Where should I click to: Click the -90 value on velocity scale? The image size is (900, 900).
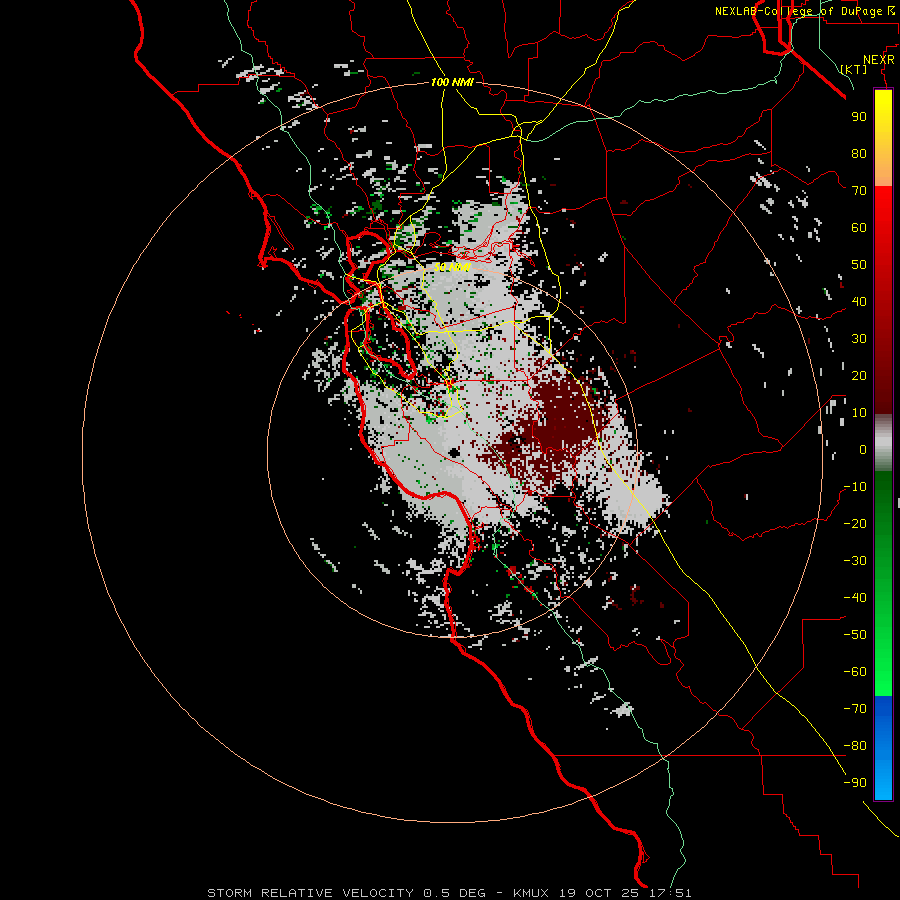coord(855,783)
